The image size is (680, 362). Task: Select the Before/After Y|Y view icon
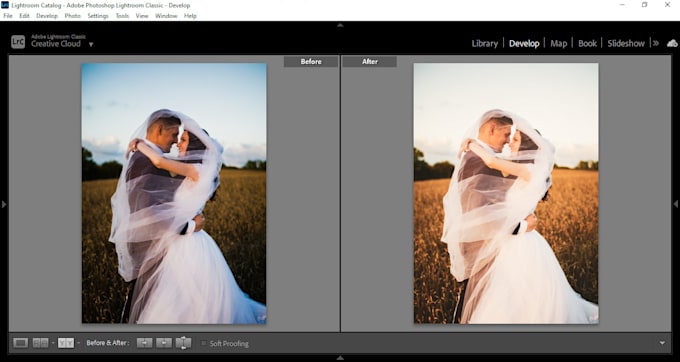pyautogui.click(x=66, y=343)
